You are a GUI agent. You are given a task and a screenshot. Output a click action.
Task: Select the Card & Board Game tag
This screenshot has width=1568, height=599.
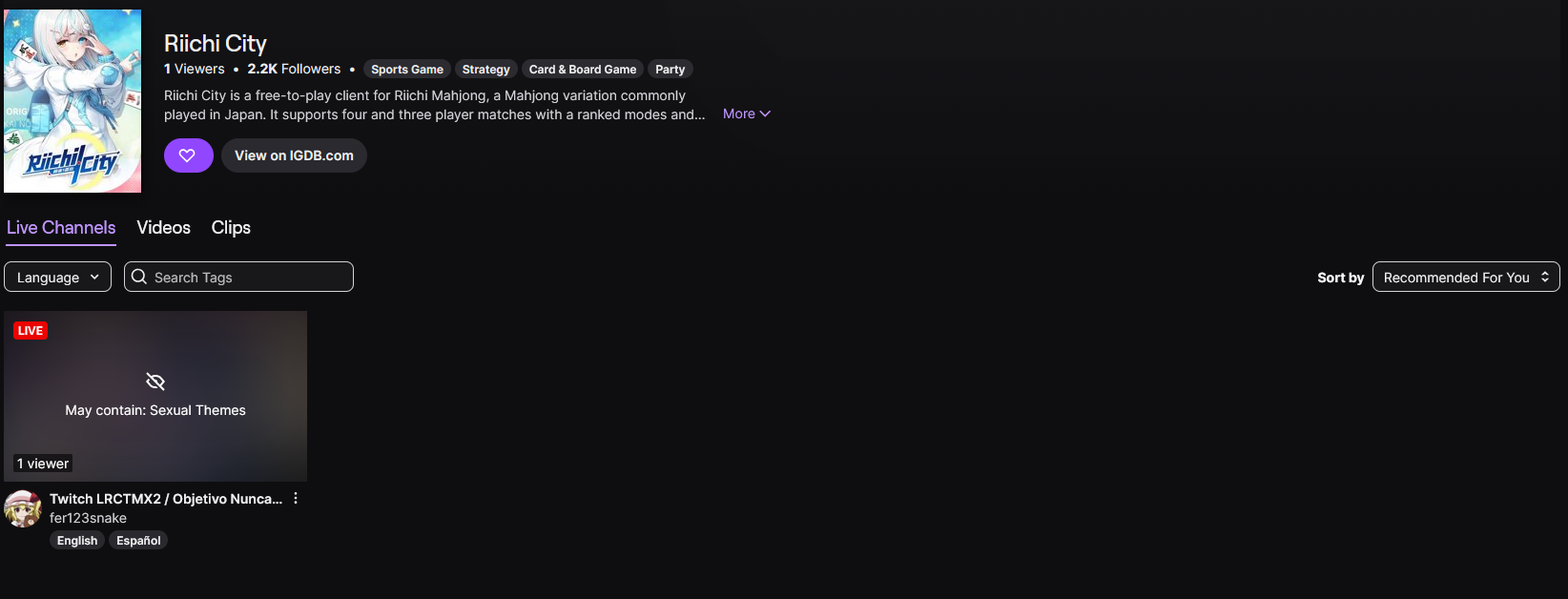[583, 69]
